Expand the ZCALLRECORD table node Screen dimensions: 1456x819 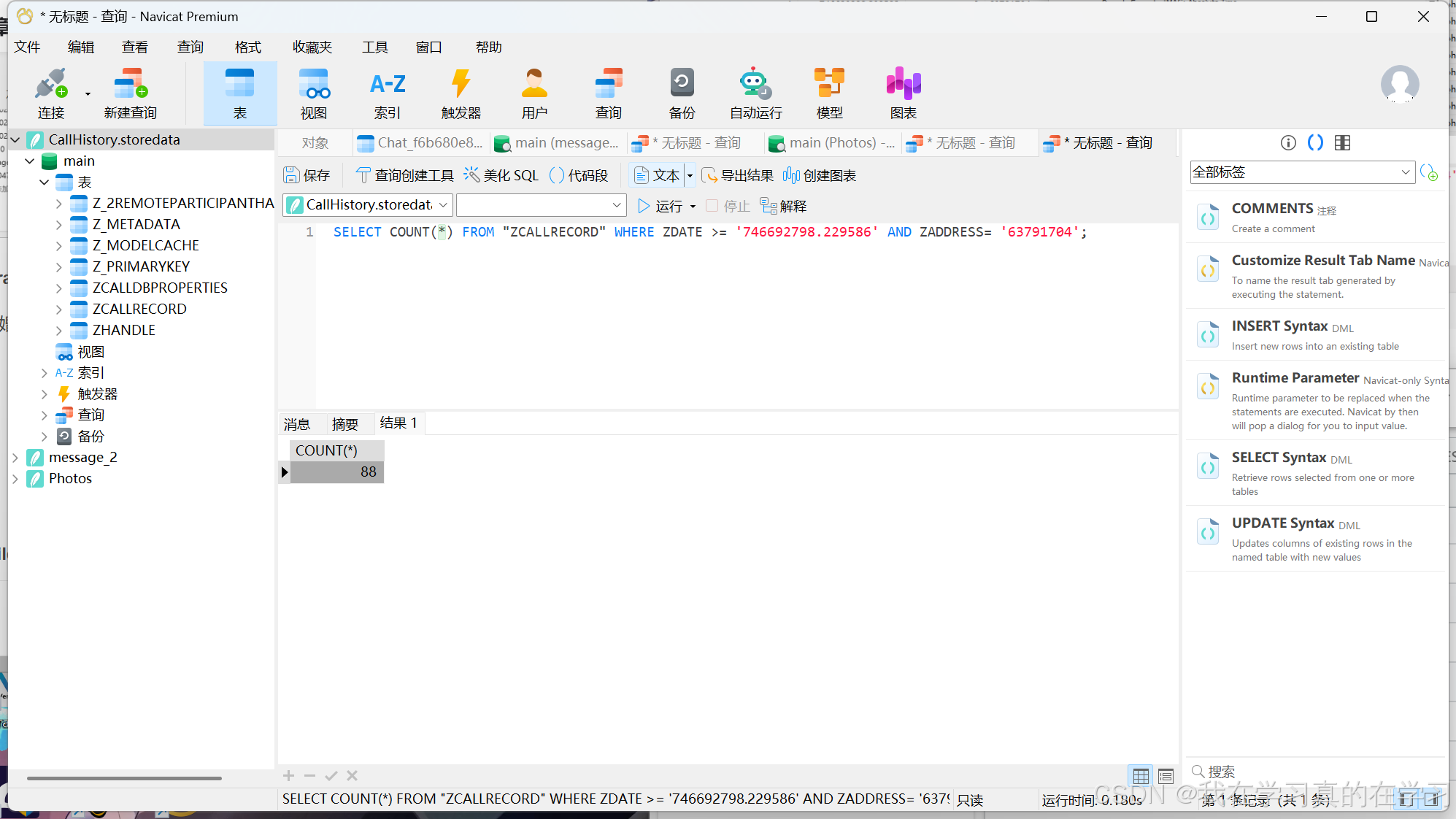59,309
